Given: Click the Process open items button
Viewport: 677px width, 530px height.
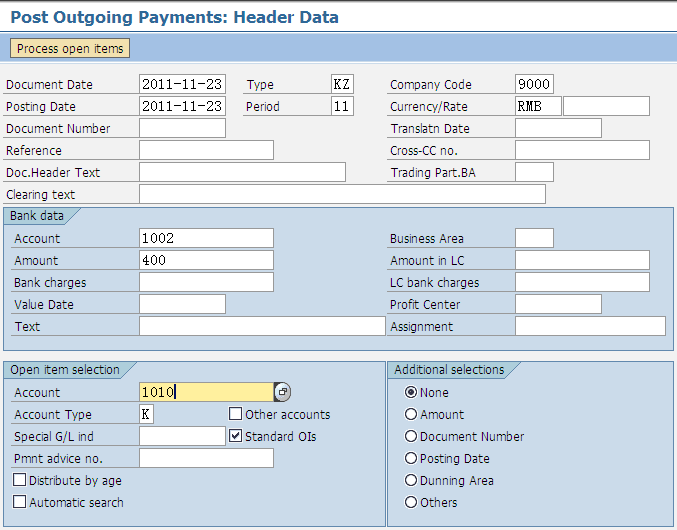Looking at the screenshot, I should click(x=70, y=48).
